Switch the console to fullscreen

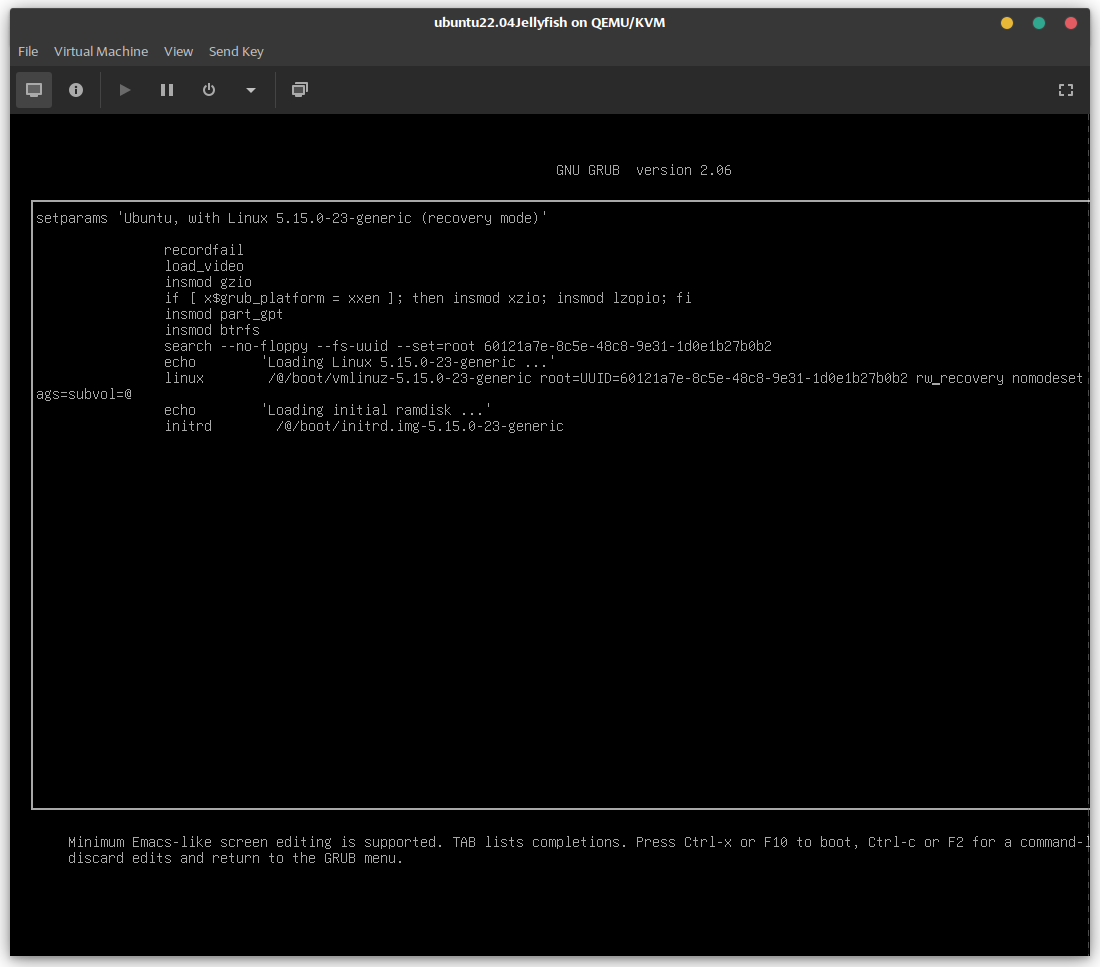pos(1066,90)
